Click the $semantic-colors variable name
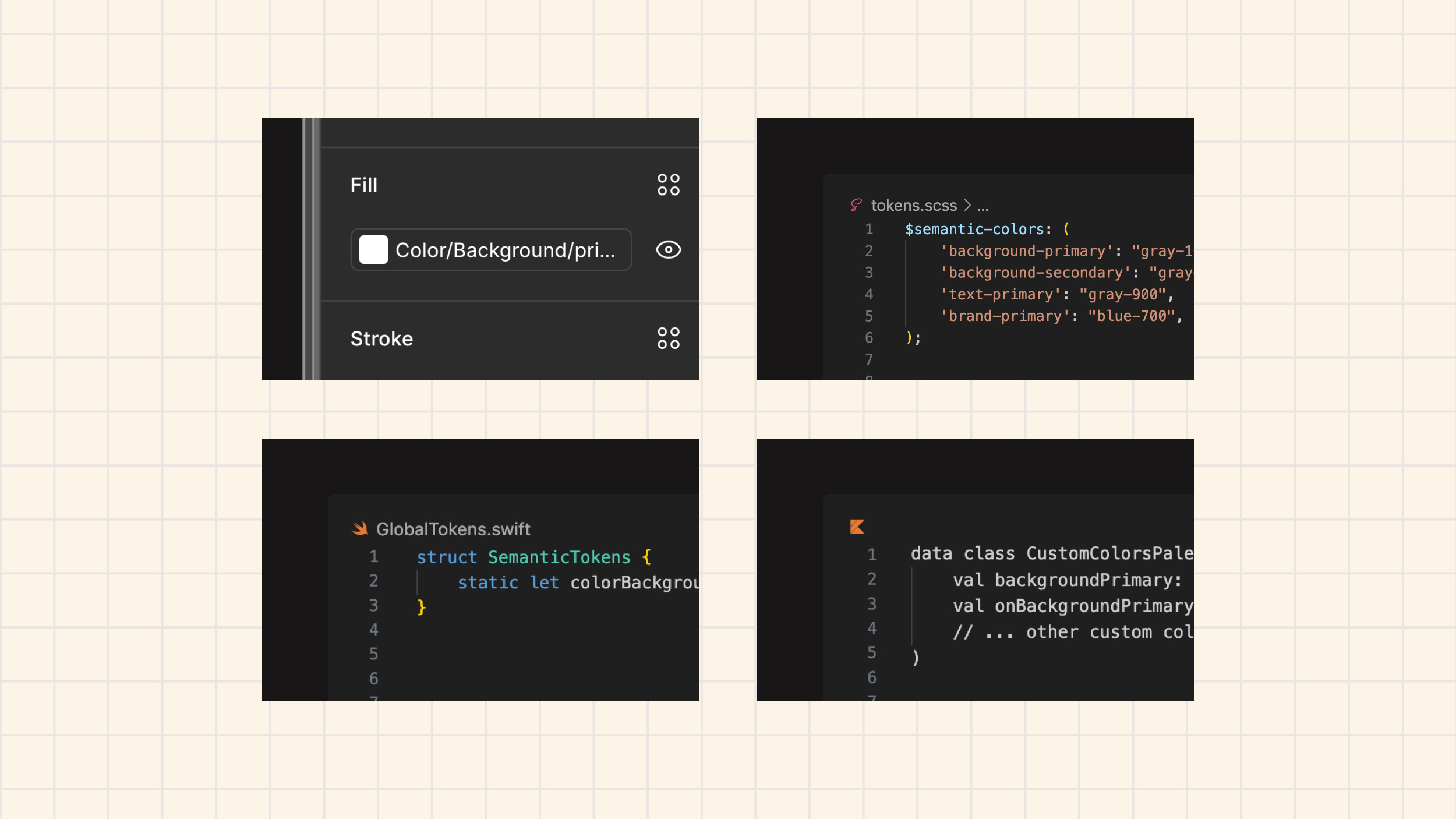1456x819 pixels. click(x=974, y=230)
